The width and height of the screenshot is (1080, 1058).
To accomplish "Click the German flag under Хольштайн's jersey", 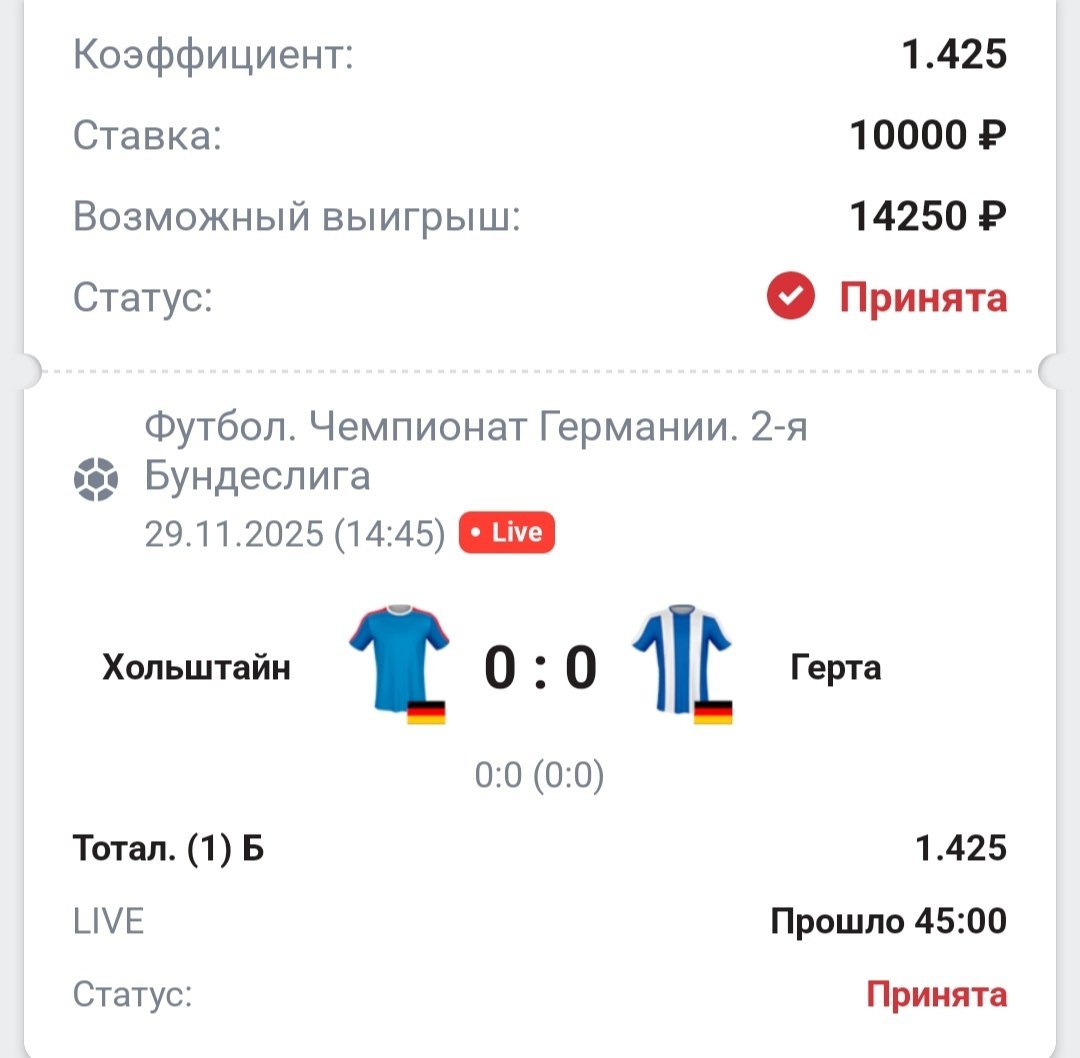I will [x=426, y=712].
